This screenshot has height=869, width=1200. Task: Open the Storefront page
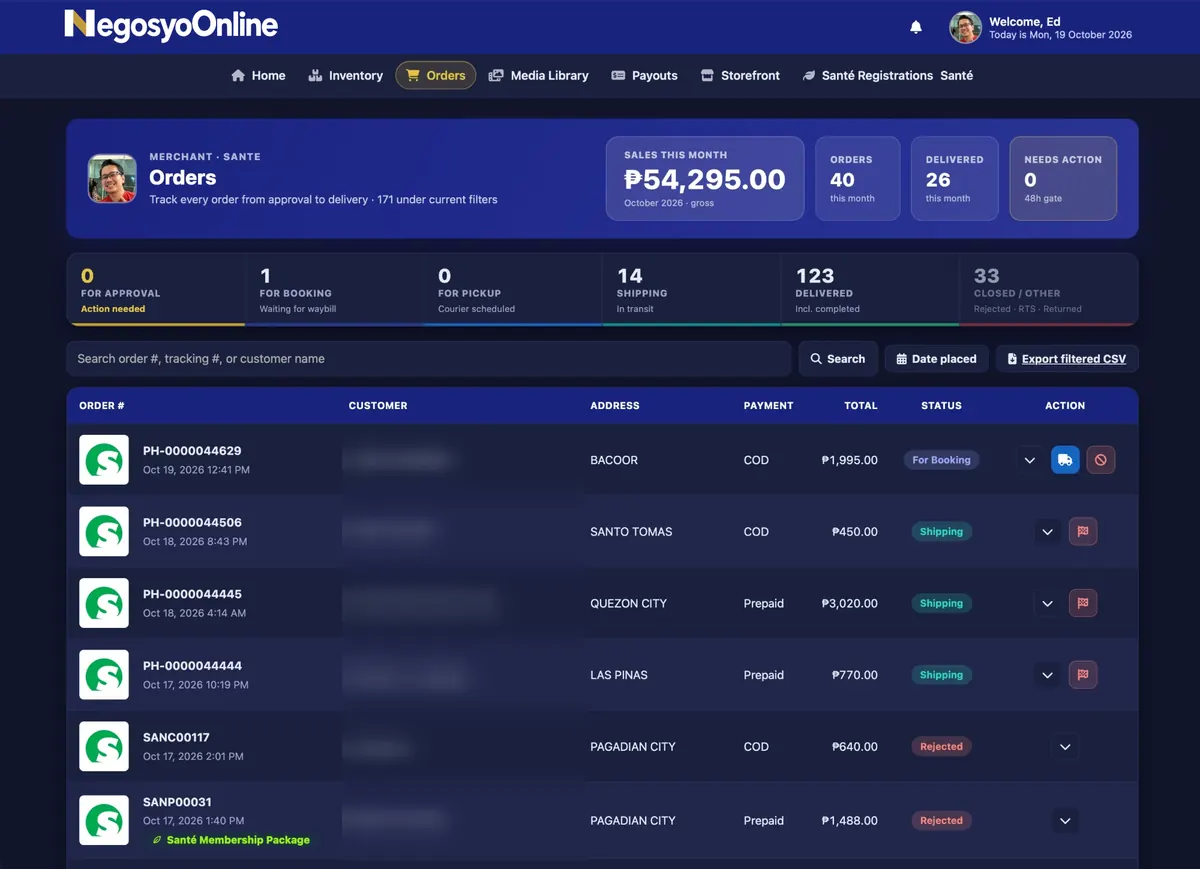coord(740,76)
